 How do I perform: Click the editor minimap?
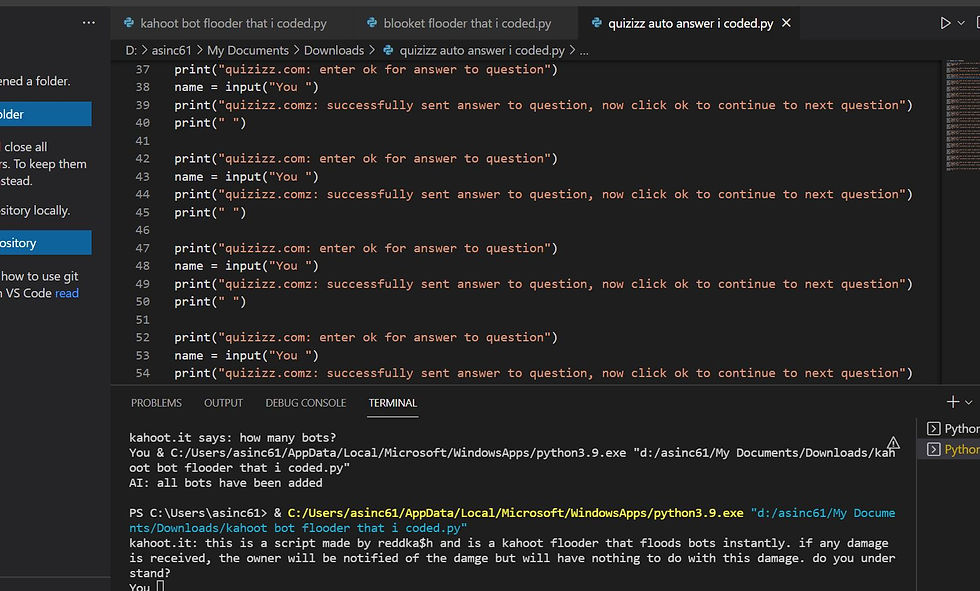(x=962, y=115)
